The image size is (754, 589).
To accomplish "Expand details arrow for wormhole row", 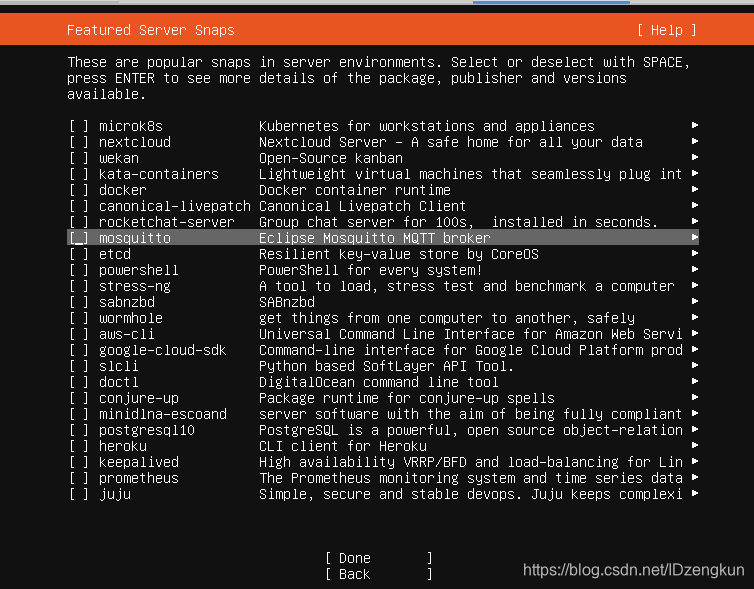I will 695,317.
